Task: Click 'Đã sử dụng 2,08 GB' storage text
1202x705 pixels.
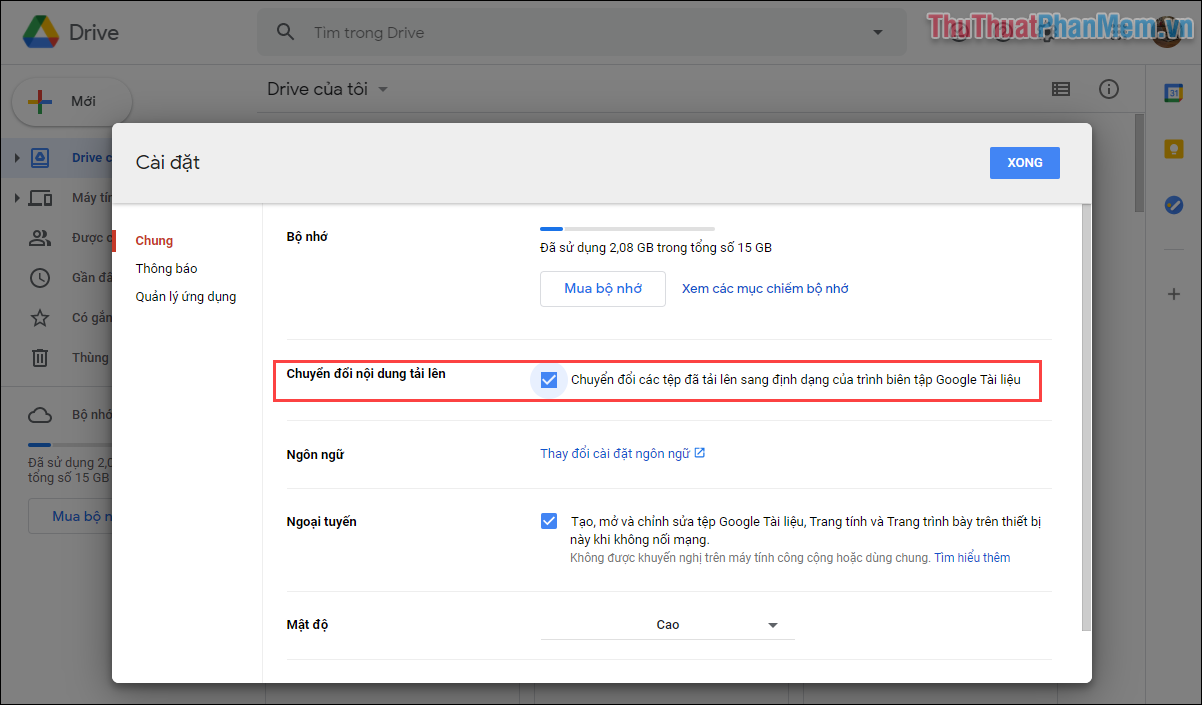Action: [655, 247]
